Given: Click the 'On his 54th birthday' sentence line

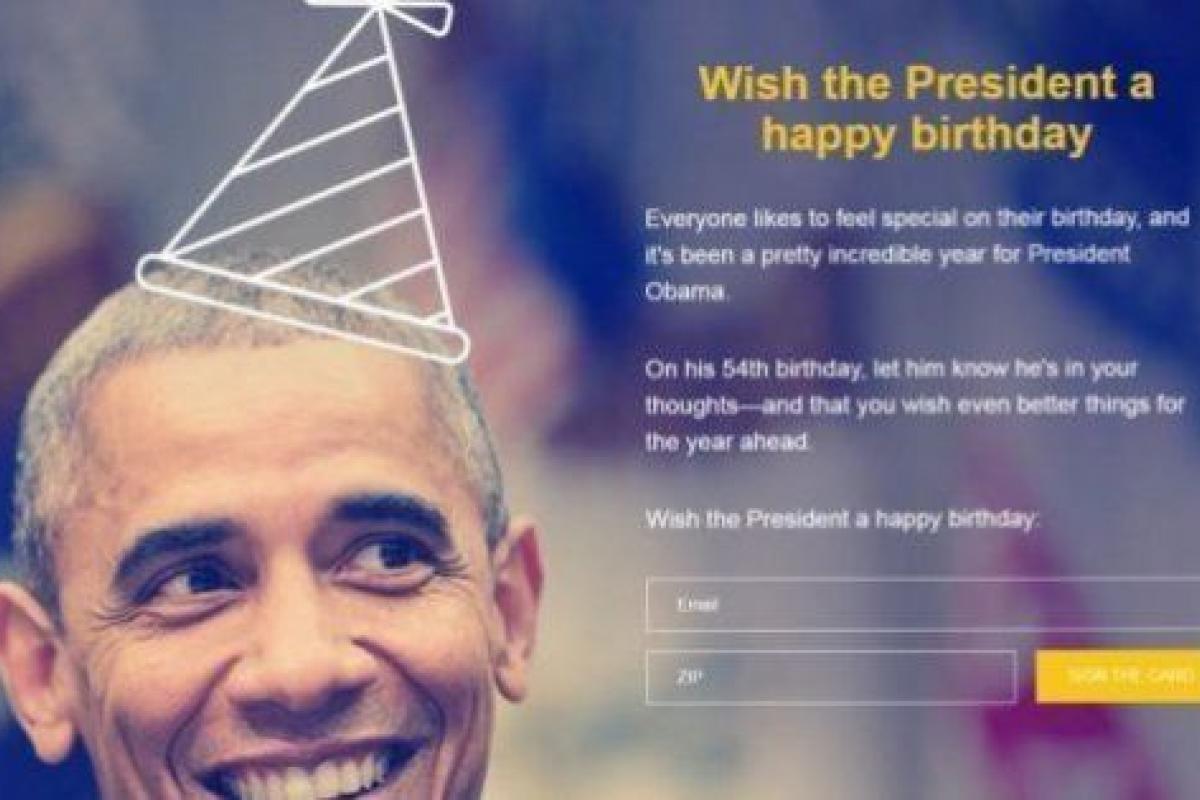Looking at the screenshot, I should [x=892, y=369].
